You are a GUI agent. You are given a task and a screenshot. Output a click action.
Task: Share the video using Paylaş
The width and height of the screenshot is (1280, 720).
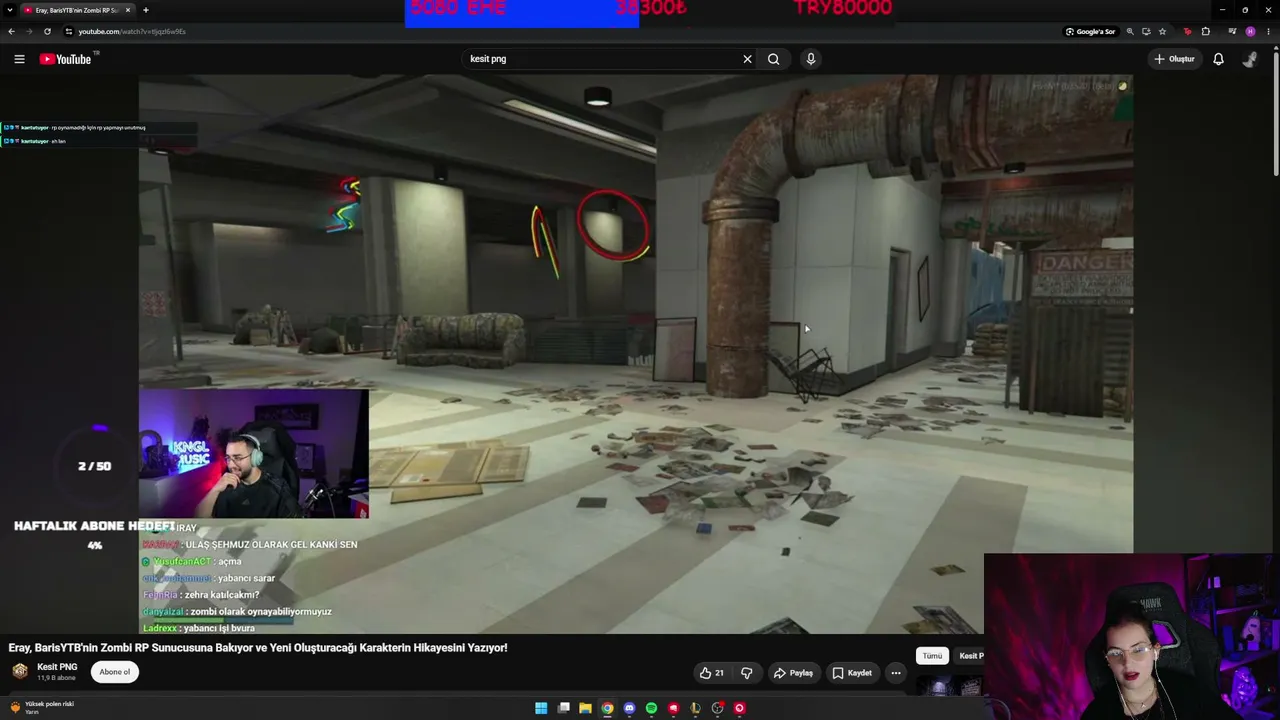[x=793, y=673]
